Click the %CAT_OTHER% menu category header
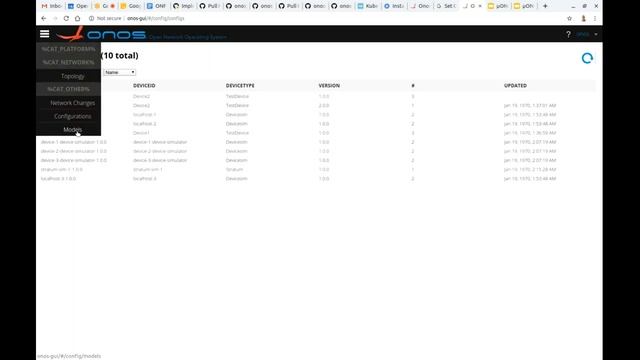This screenshot has height=360, width=640. click(68, 89)
